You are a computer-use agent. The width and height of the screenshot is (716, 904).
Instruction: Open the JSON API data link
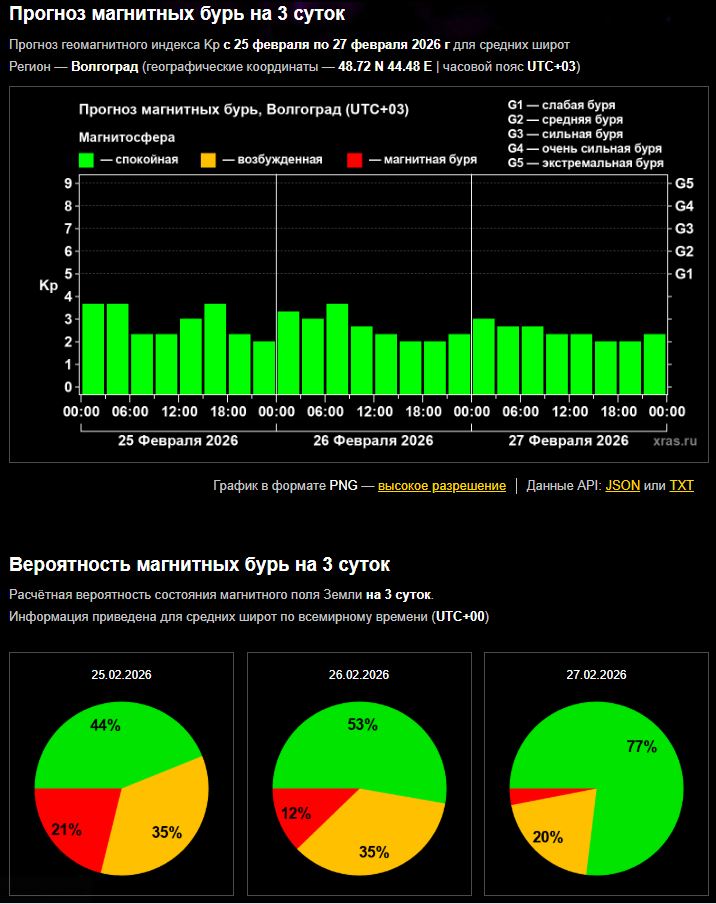(622, 486)
